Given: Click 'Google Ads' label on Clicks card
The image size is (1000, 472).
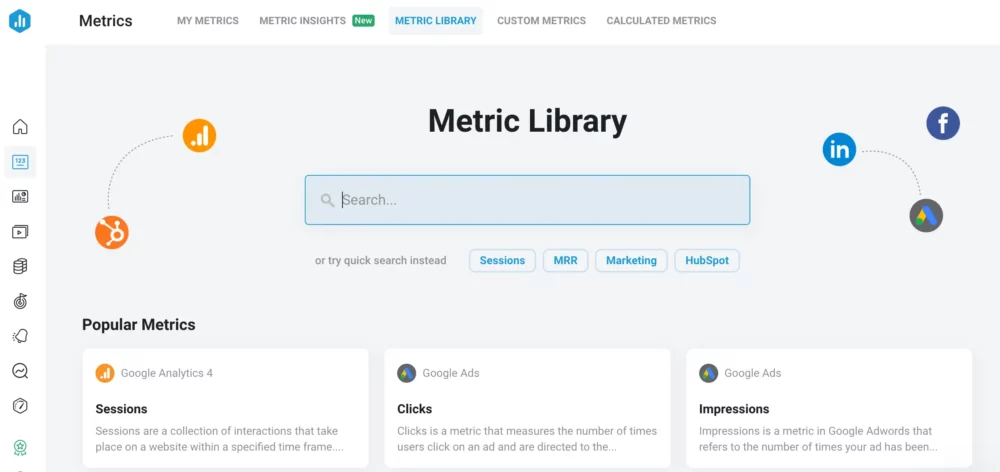Looking at the screenshot, I should coord(451,373).
